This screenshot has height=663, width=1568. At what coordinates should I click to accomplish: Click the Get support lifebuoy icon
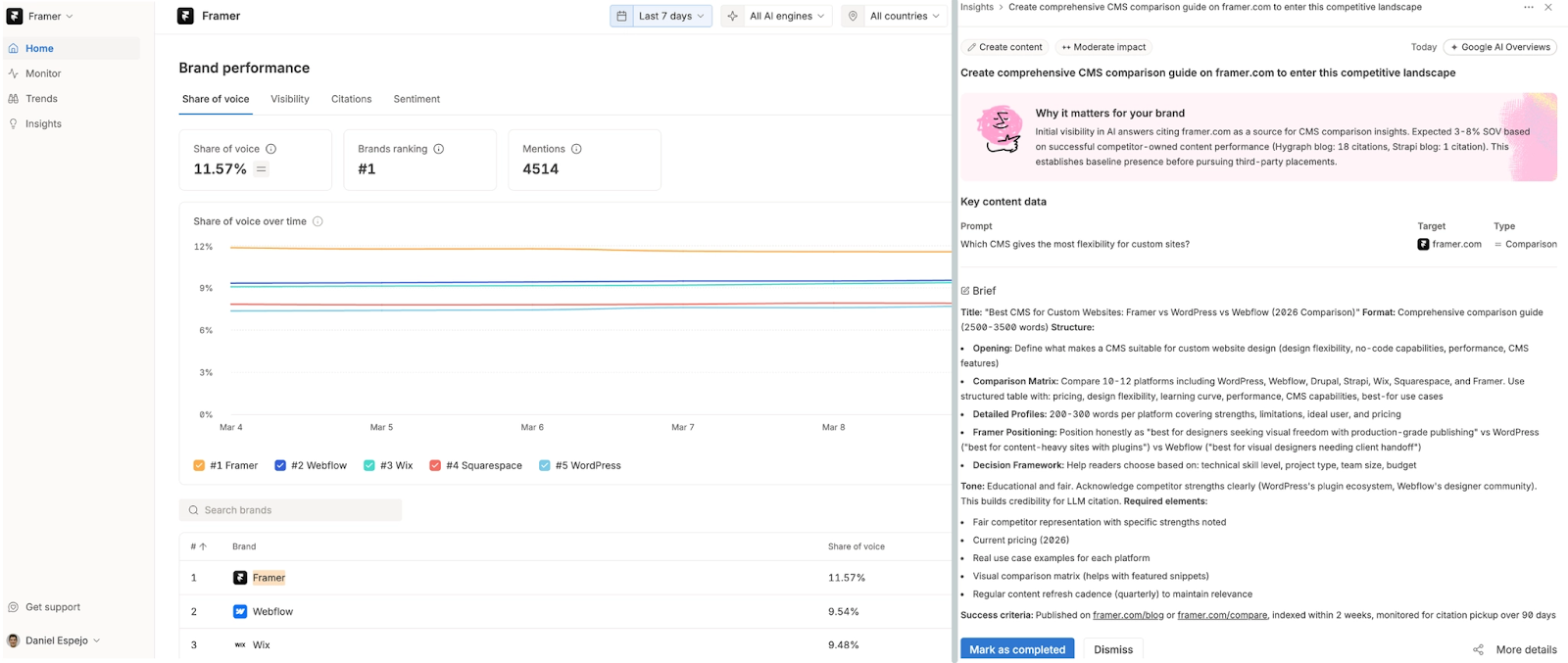click(x=13, y=607)
